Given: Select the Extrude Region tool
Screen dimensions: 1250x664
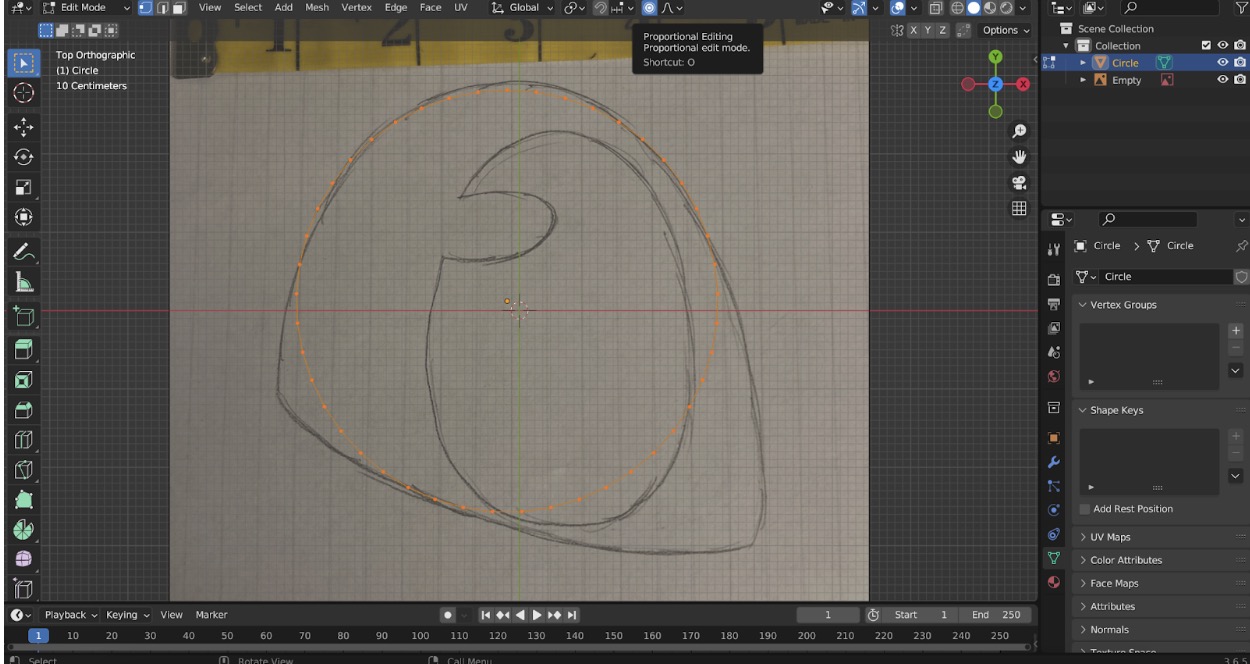Looking at the screenshot, I should click(x=25, y=349).
